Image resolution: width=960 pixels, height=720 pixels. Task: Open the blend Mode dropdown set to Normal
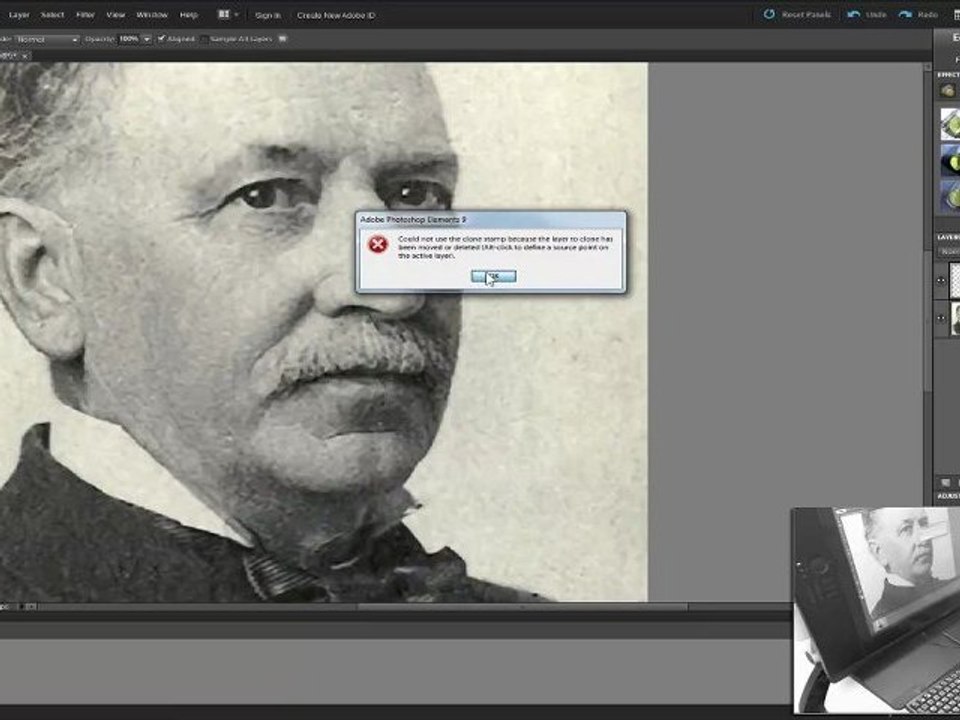tap(47, 39)
